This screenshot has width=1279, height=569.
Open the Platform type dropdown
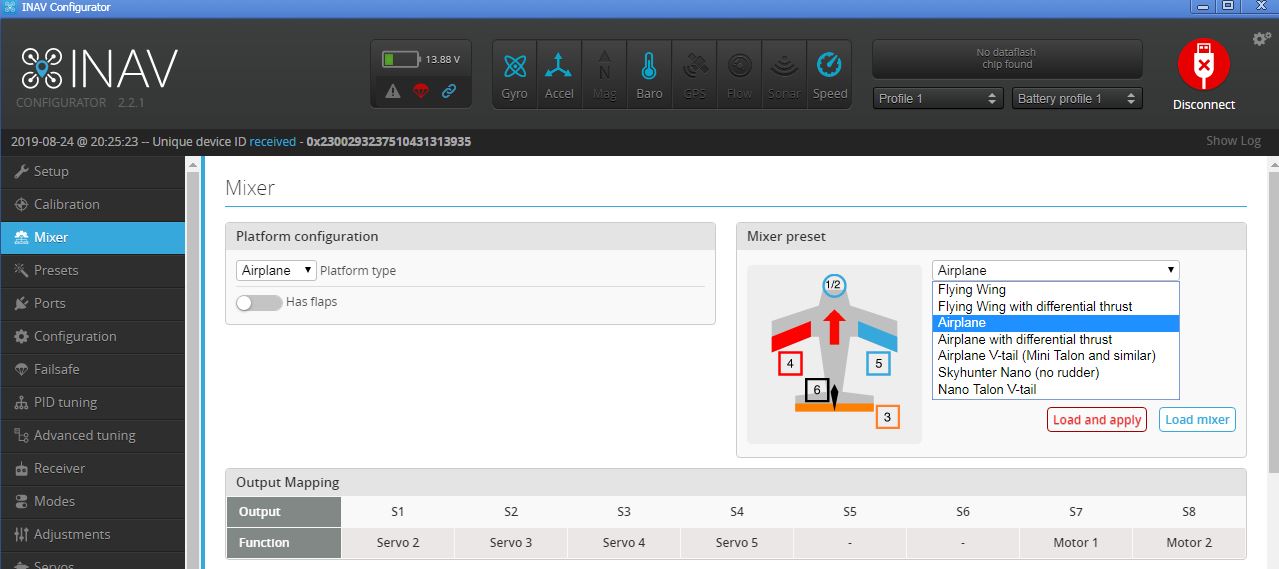(x=277, y=270)
